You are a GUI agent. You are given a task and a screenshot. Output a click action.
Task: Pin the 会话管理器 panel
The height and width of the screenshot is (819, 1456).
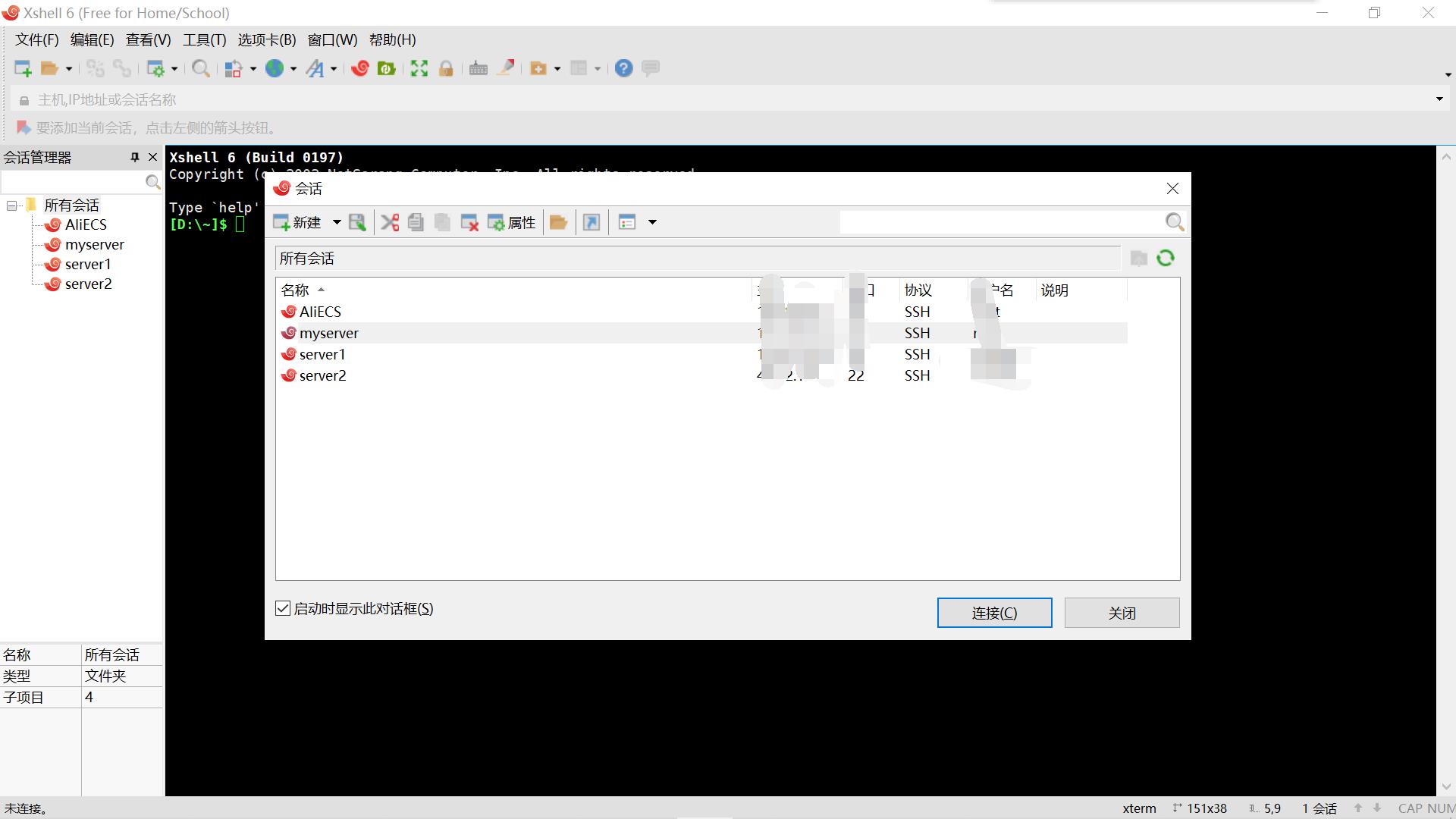pyautogui.click(x=135, y=157)
